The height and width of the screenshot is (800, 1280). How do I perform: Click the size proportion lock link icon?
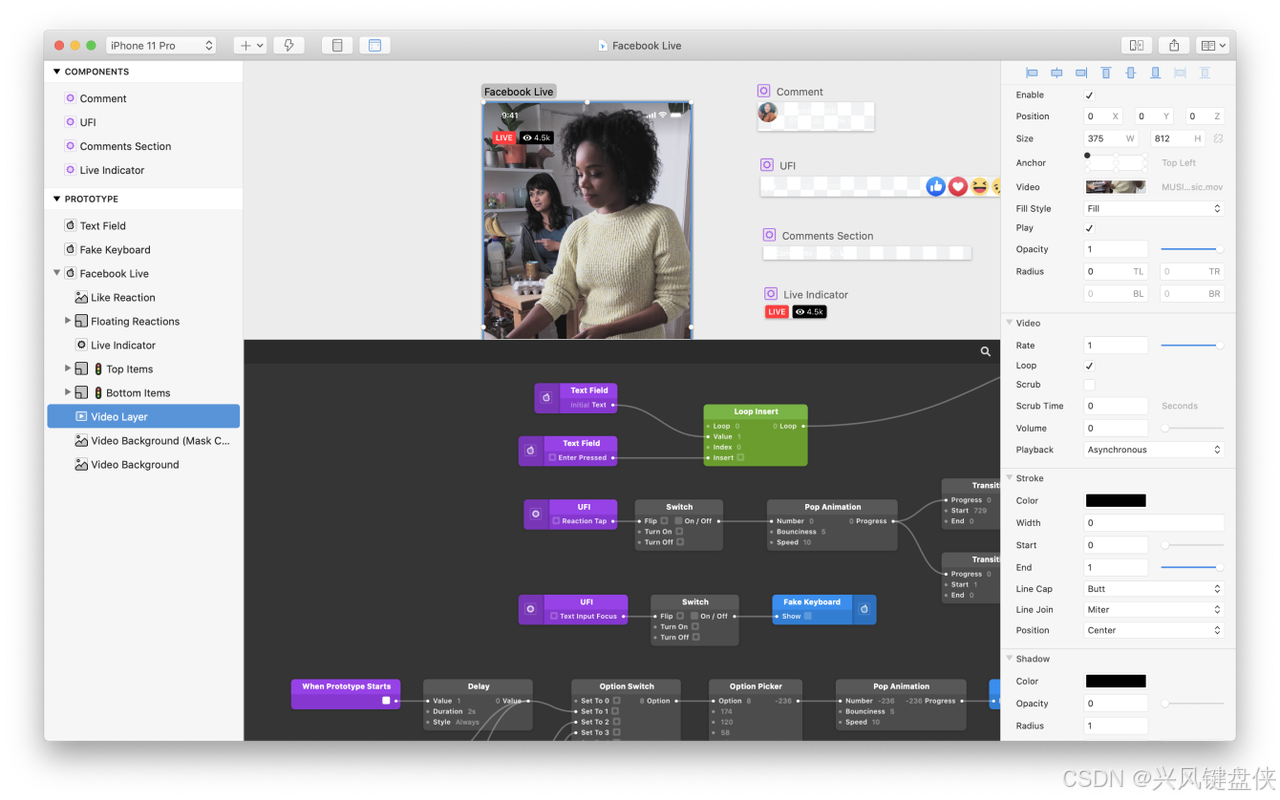[x=1218, y=139]
